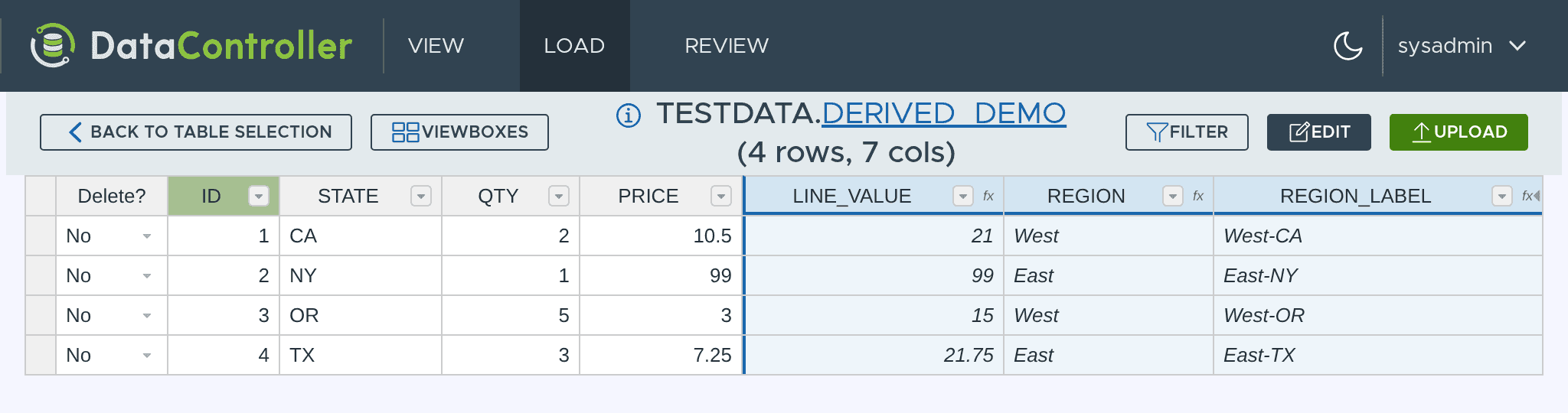Screen dimensions: 1568x413
Task: Click the Filter button
Action: pos(1187,132)
